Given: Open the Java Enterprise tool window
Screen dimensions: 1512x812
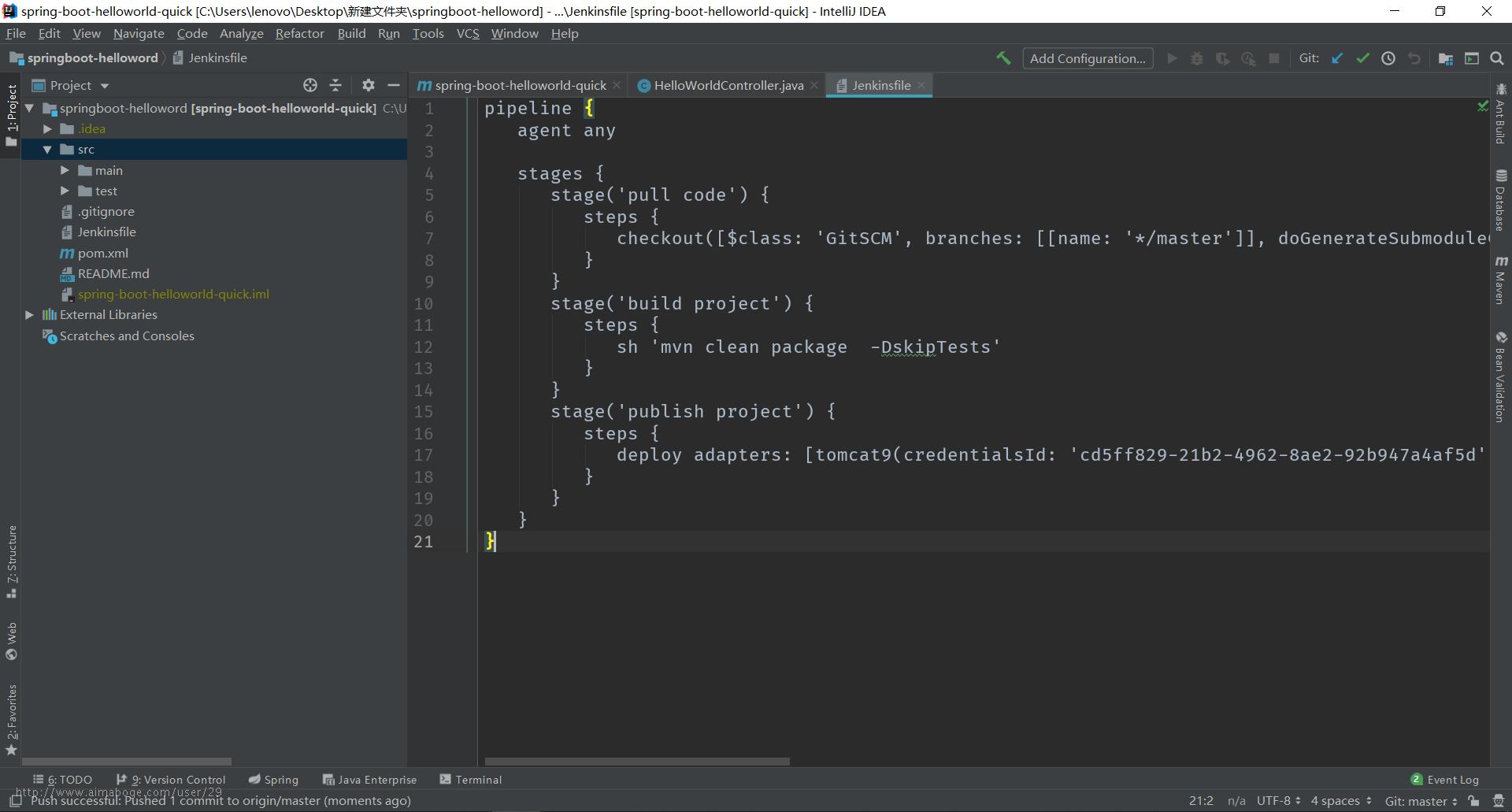Looking at the screenshot, I should coord(369,780).
